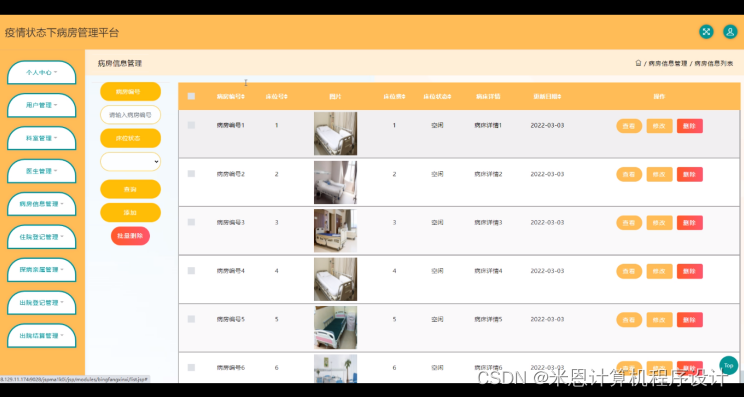
Task: Open the bed photo thumbnail for 病房编号5
Action: pyautogui.click(x=335, y=327)
